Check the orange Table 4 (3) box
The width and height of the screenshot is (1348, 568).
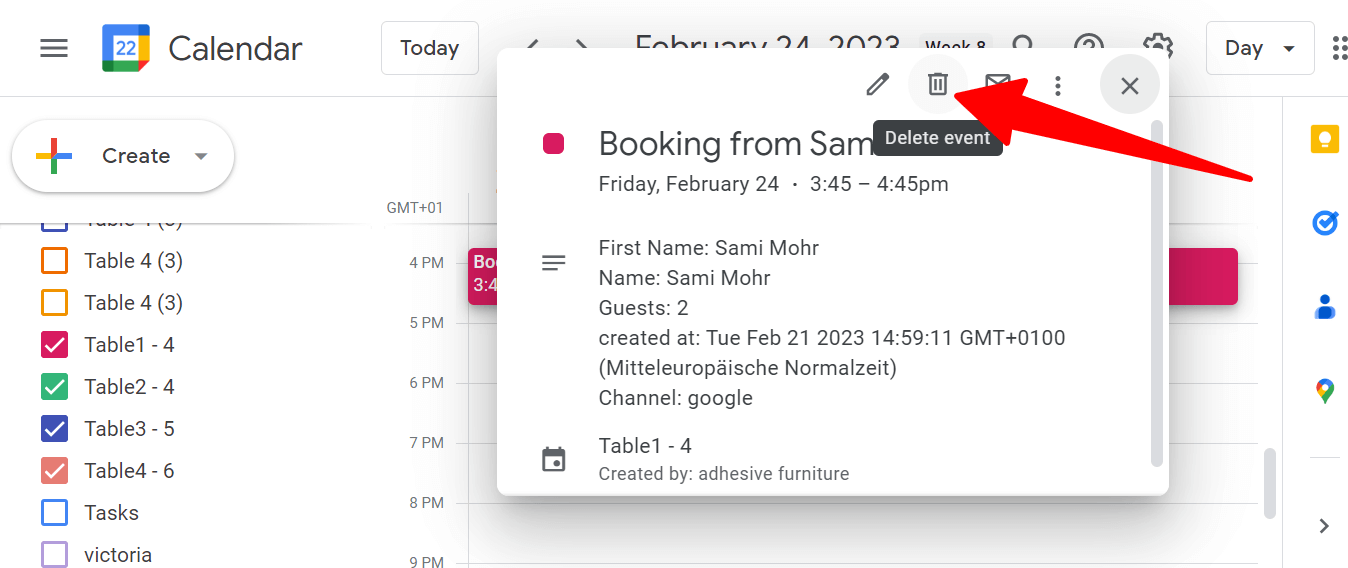[x=54, y=261]
